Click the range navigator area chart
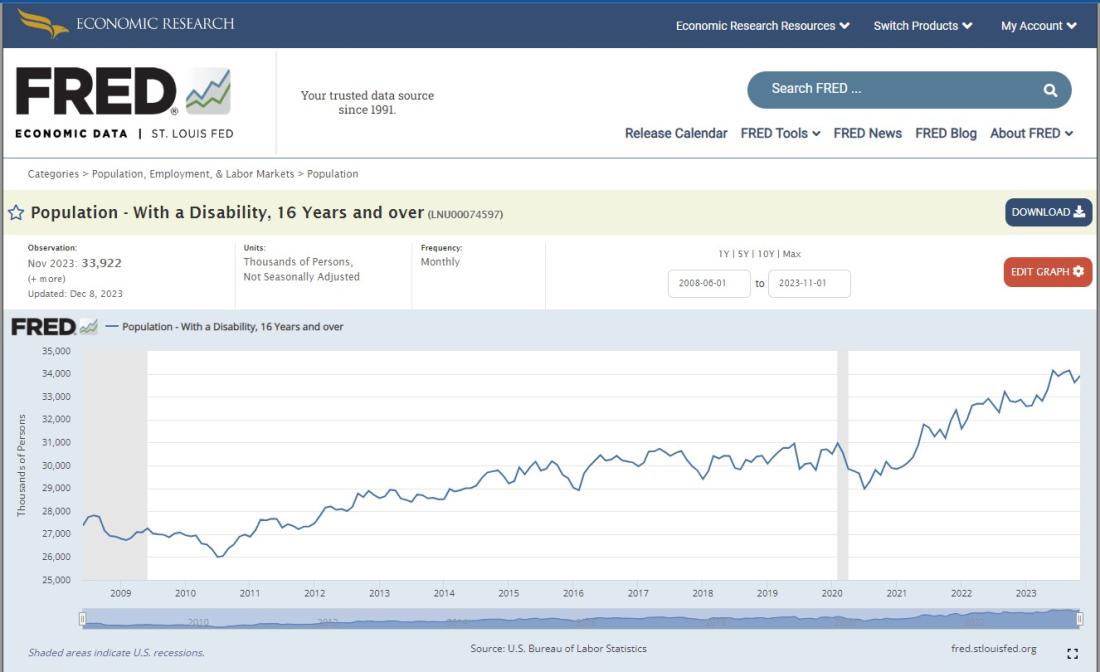The image size is (1100, 672). click(581, 619)
